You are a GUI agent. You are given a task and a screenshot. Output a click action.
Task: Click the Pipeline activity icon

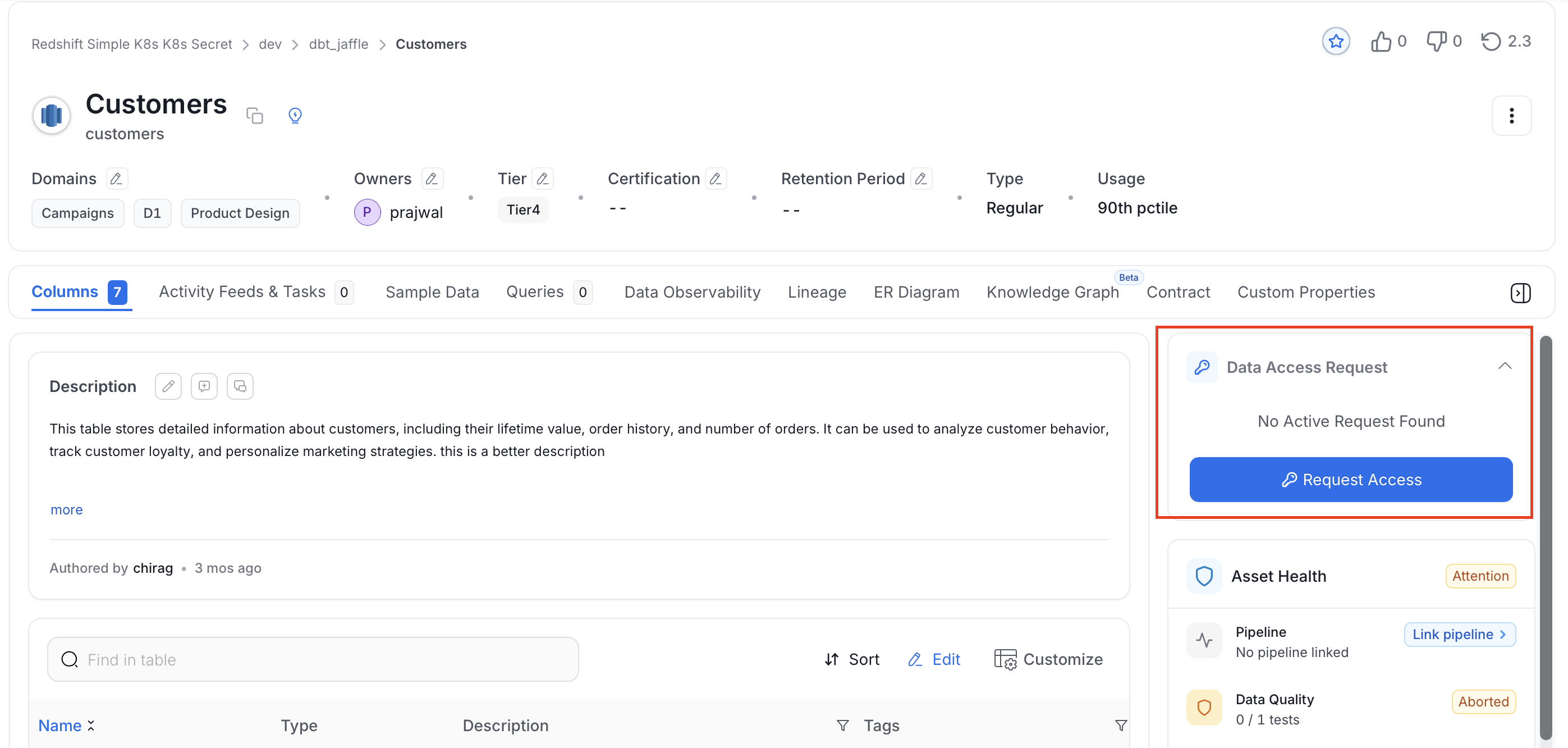1204,640
